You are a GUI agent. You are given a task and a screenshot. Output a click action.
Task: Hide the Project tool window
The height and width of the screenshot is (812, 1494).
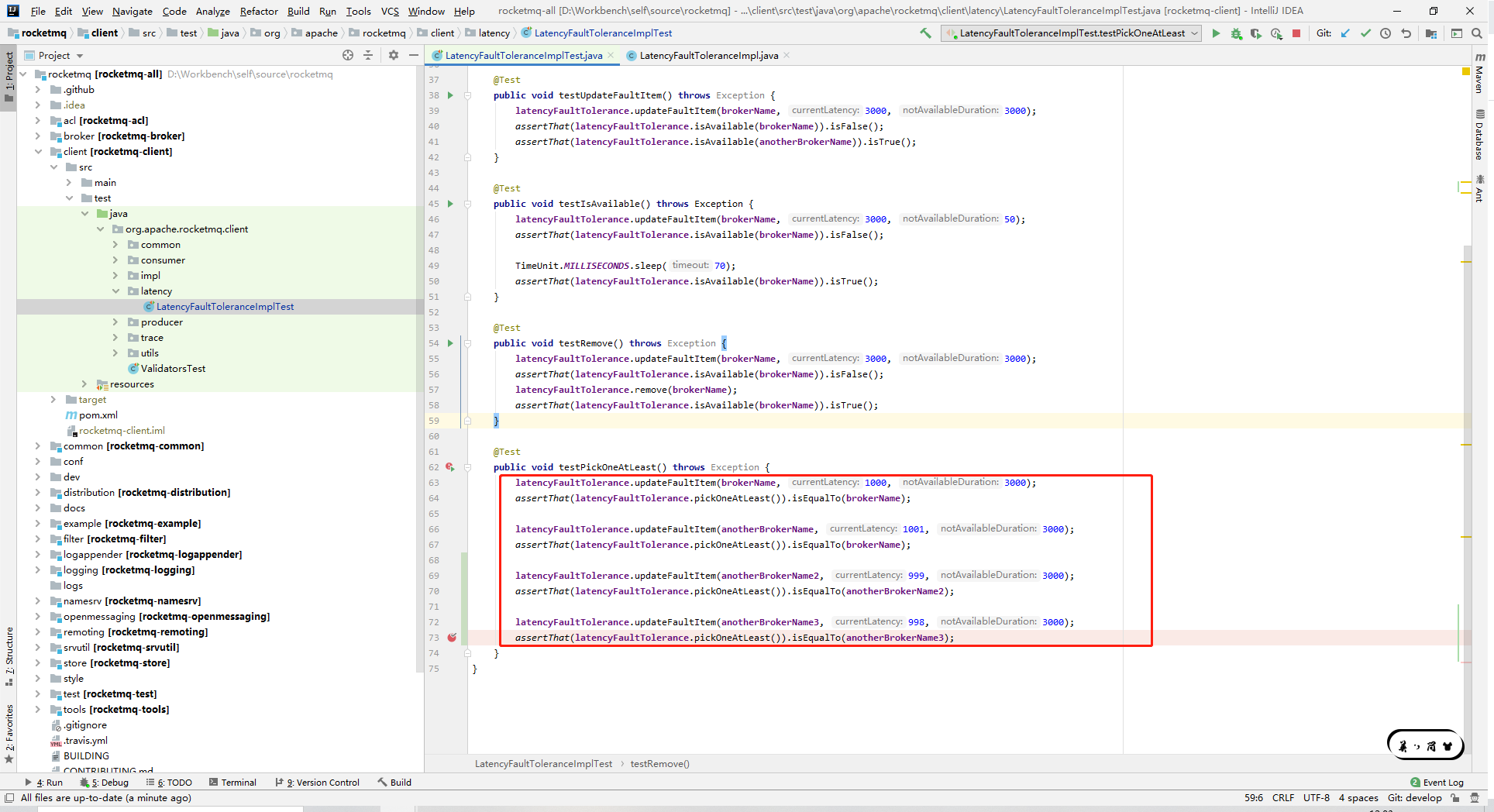point(414,55)
